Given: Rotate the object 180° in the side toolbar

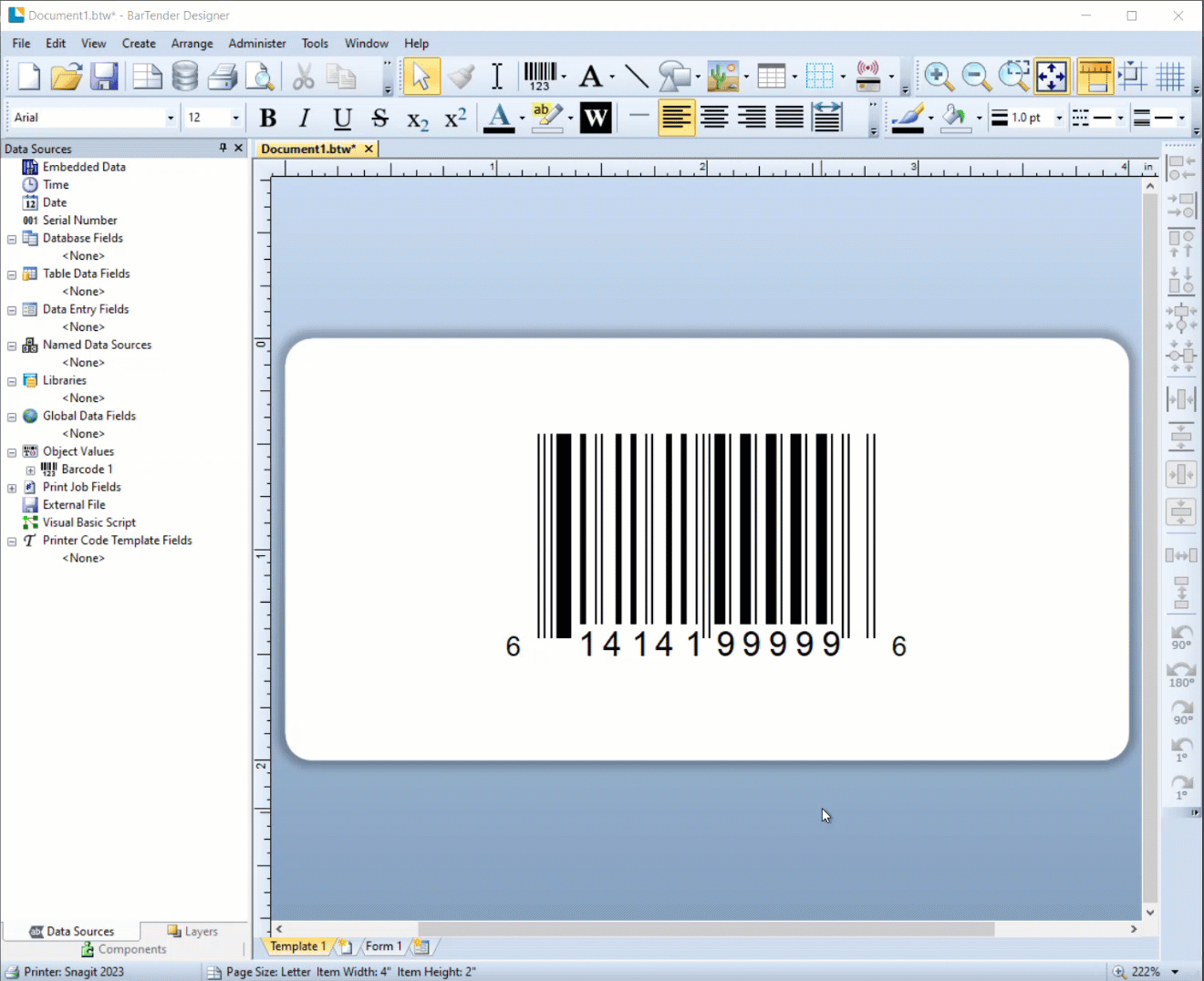Looking at the screenshot, I should 1181,675.
